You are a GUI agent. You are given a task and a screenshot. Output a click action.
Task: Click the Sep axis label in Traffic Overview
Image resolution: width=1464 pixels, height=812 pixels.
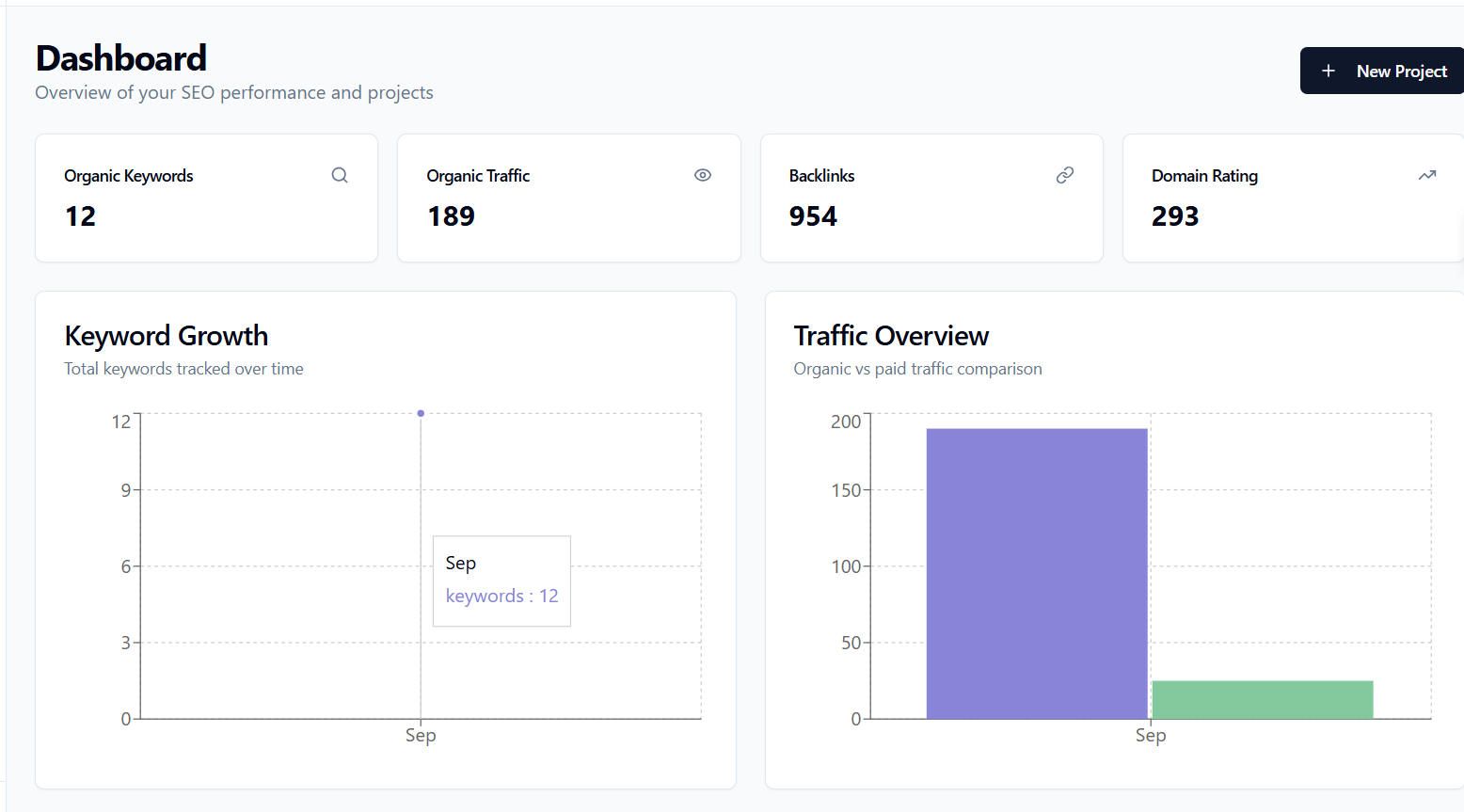pos(1150,735)
